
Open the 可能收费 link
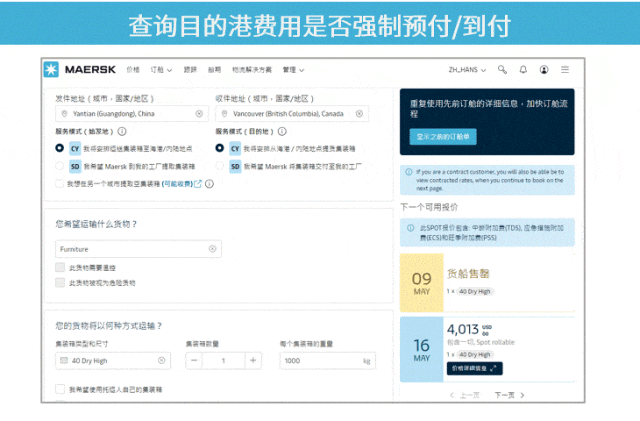(178, 184)
